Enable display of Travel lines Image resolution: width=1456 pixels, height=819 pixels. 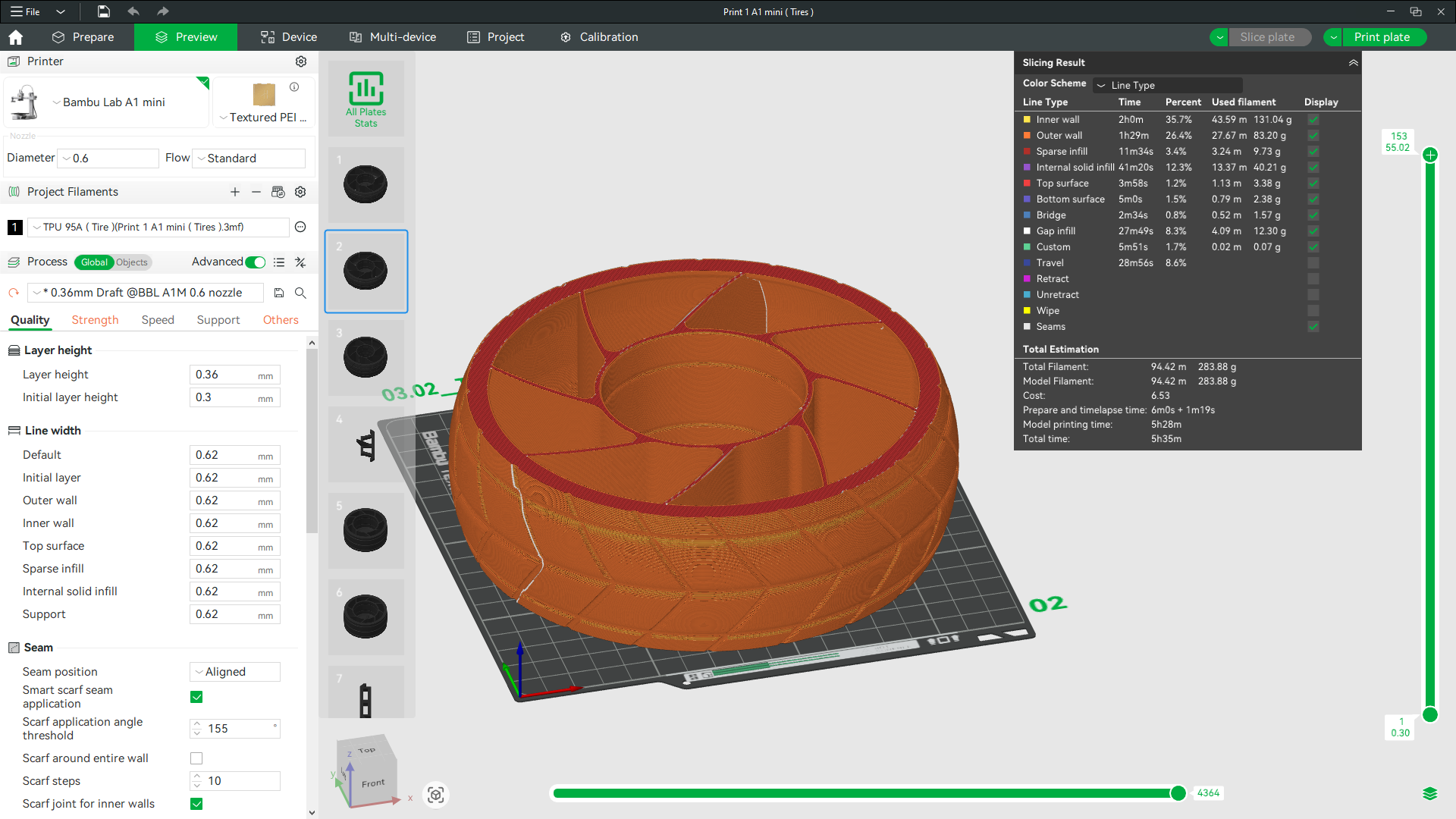1313,263
